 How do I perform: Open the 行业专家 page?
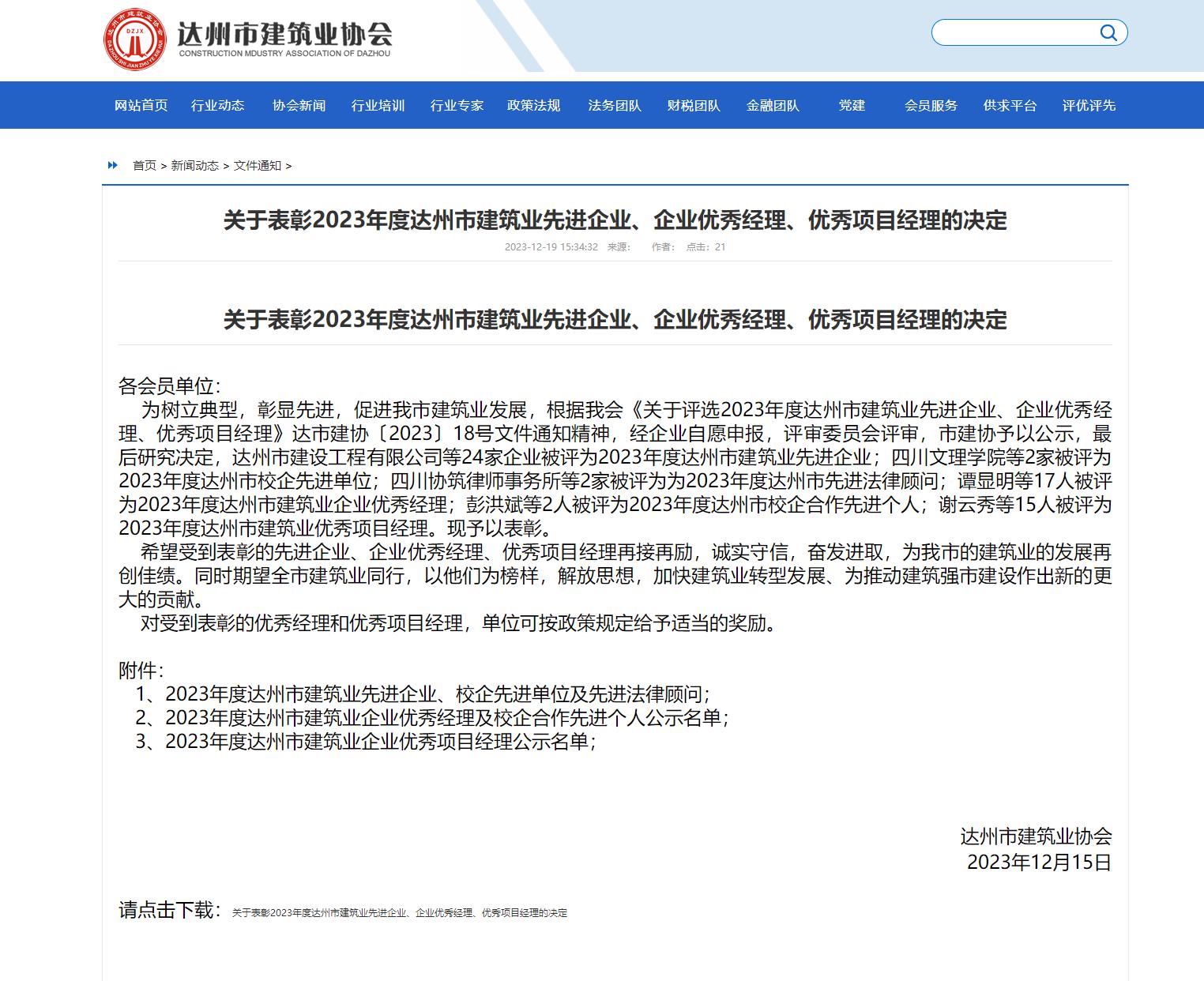[x=457, y=105]
